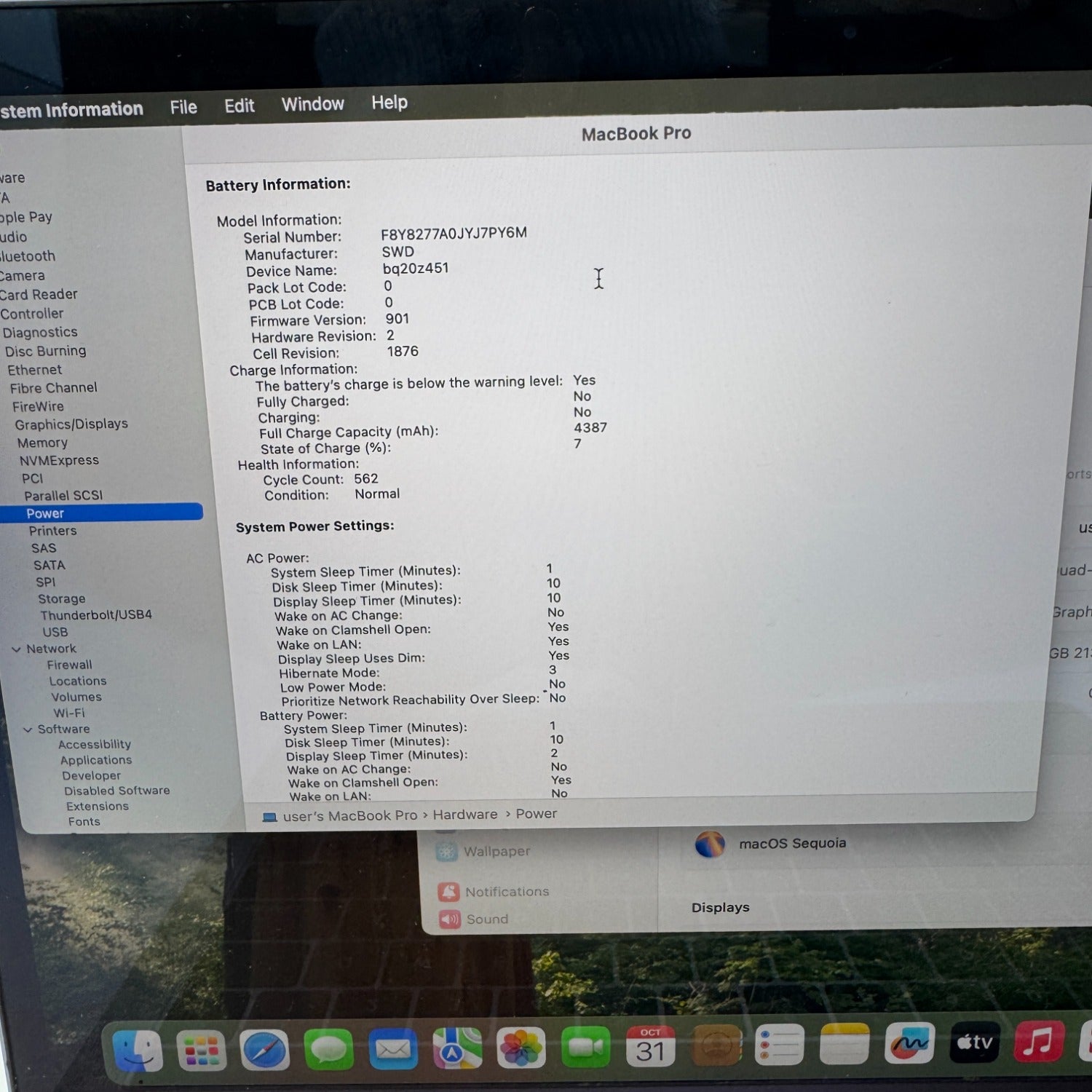
Task: Collapse the Software section in sidebar
Action: coord(28,729)
